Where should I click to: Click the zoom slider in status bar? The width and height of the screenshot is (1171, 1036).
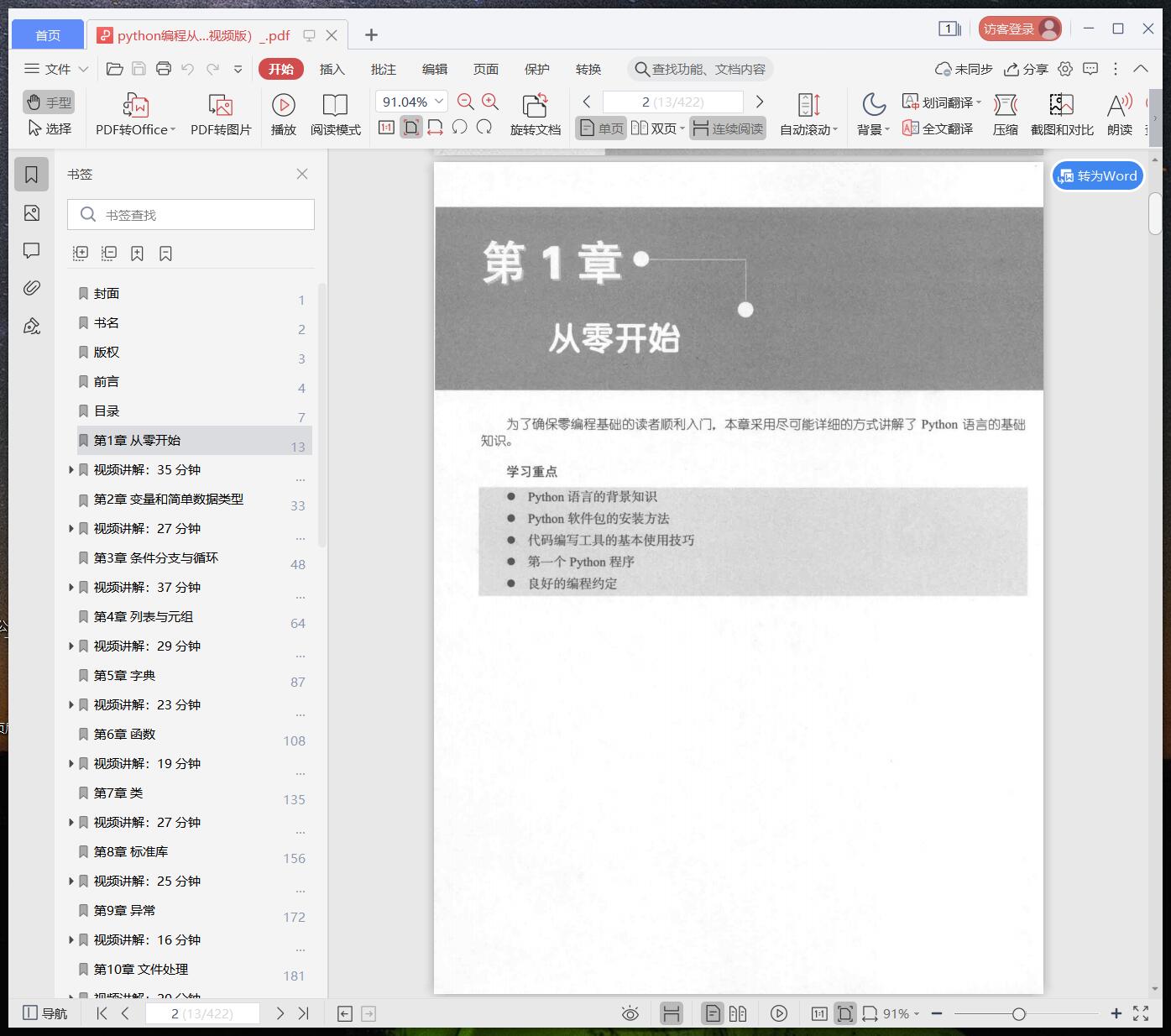[1018, 1013]
